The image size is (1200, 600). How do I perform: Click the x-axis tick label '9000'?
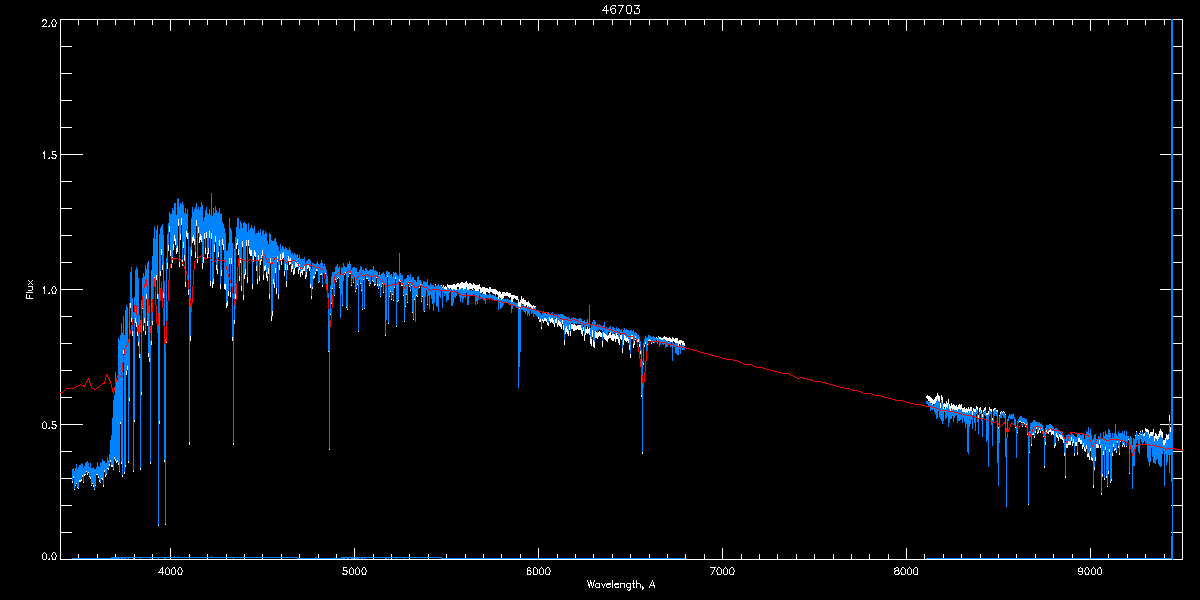coord(1090,572)
